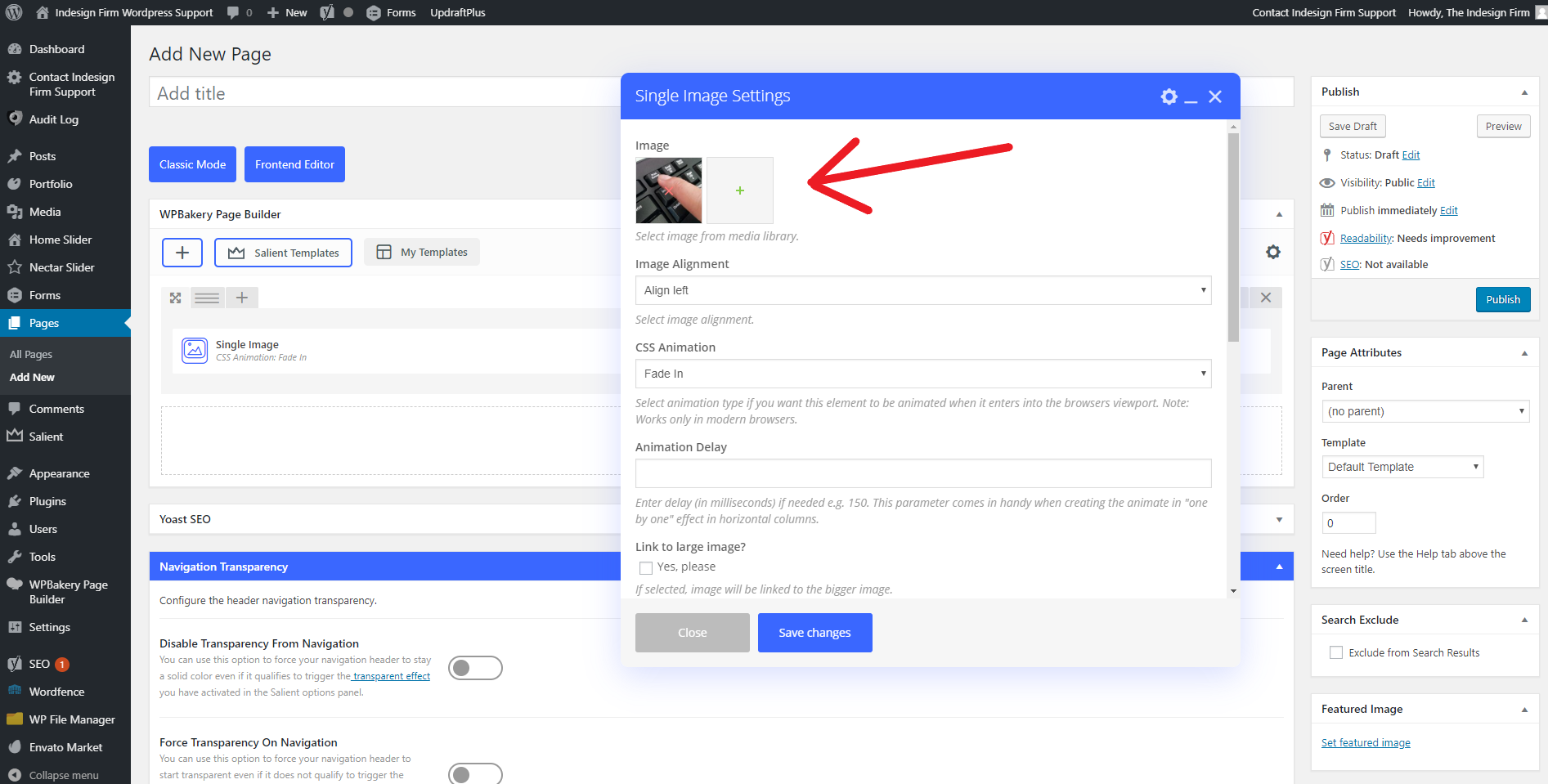Click the WordPress logo in admin bar

click(x=14, y=12)
